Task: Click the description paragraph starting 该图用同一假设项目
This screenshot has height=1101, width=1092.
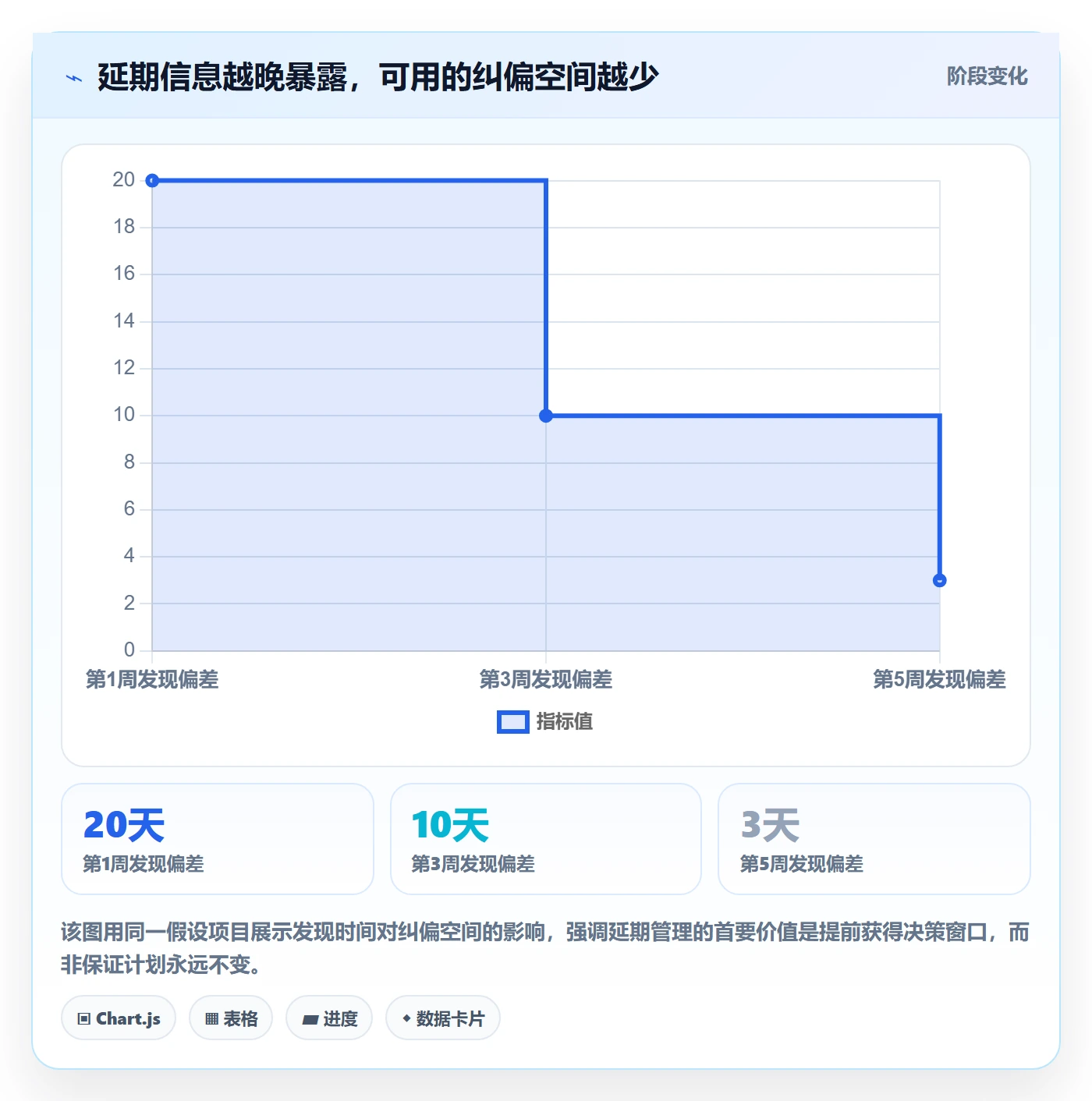Action: [545, 948]
